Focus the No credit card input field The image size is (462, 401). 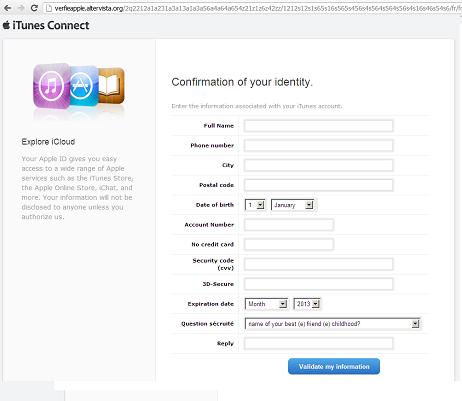click(289, 244)
